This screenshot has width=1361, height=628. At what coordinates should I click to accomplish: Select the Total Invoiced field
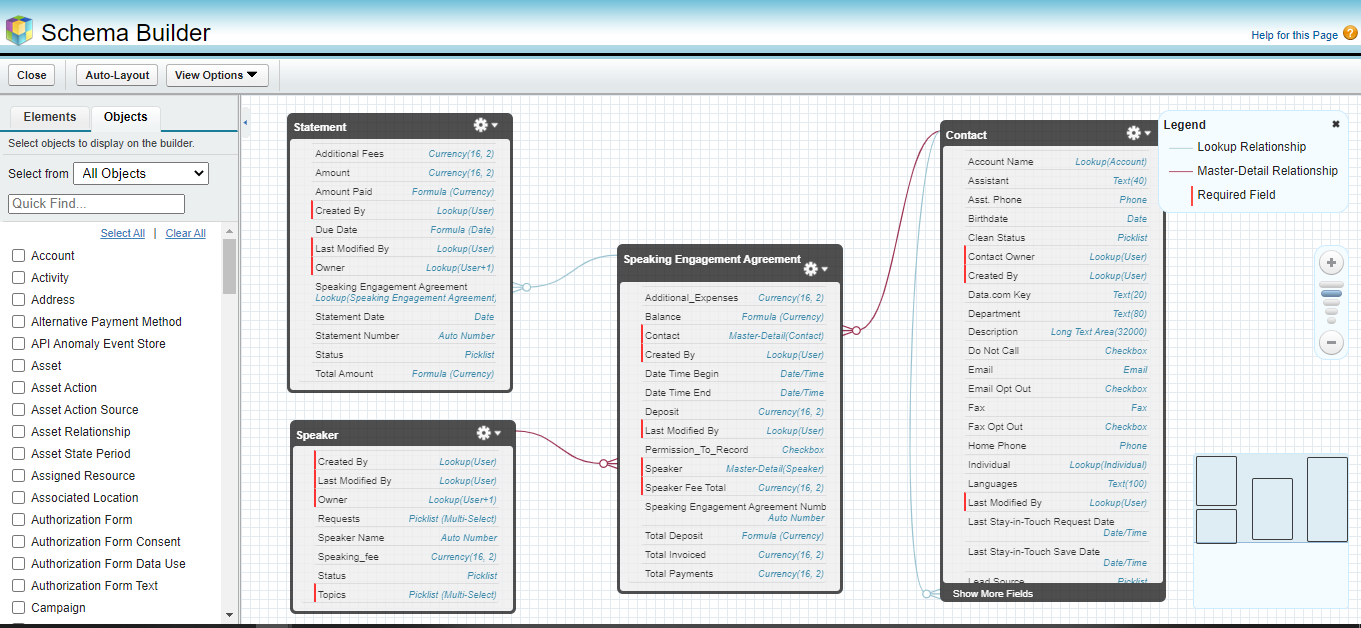(x=734, y=555)
